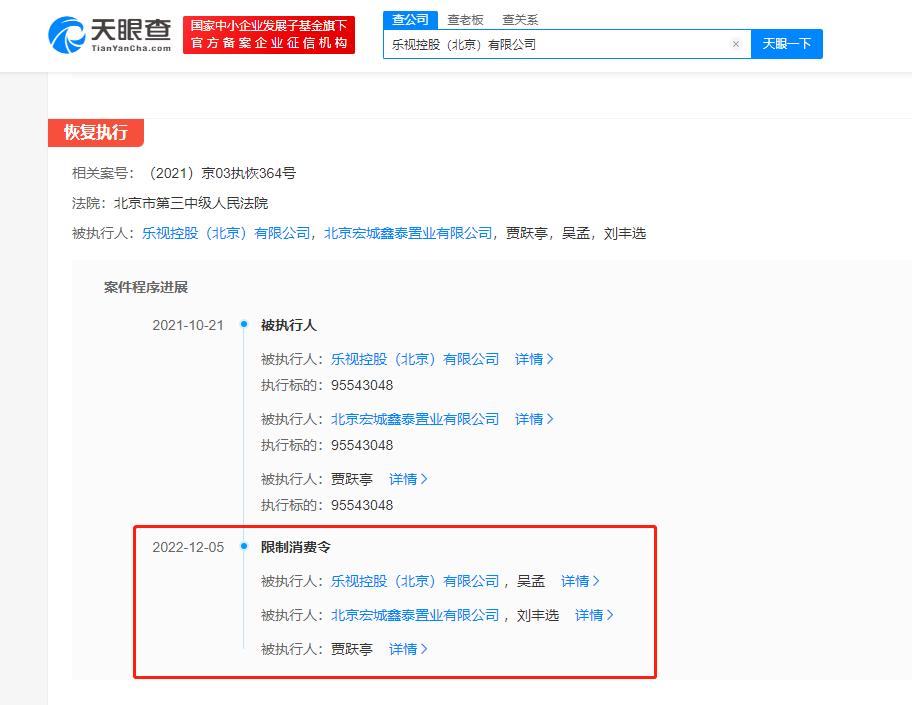Click the 限制消费令 heading
The width and height of the screenshot is (912, 705).
pyautogui.click(x=295, y=547)
